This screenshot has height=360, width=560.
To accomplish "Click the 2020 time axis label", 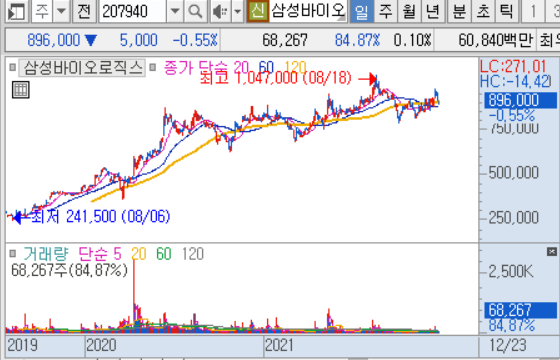I will click(101, 345).
